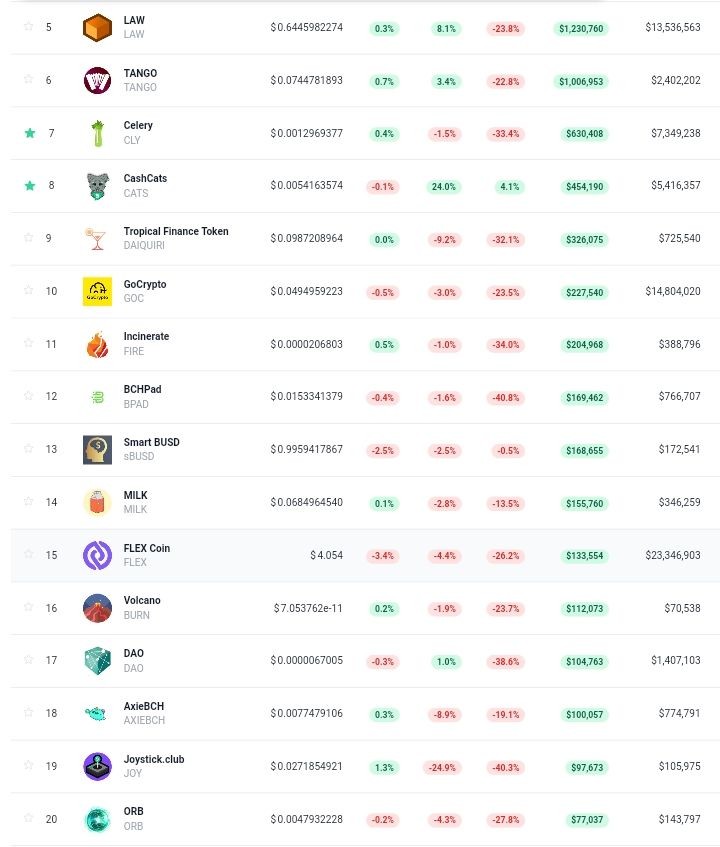
Task: Click the Volcano BURN icon
Action: tap(97, 608)
